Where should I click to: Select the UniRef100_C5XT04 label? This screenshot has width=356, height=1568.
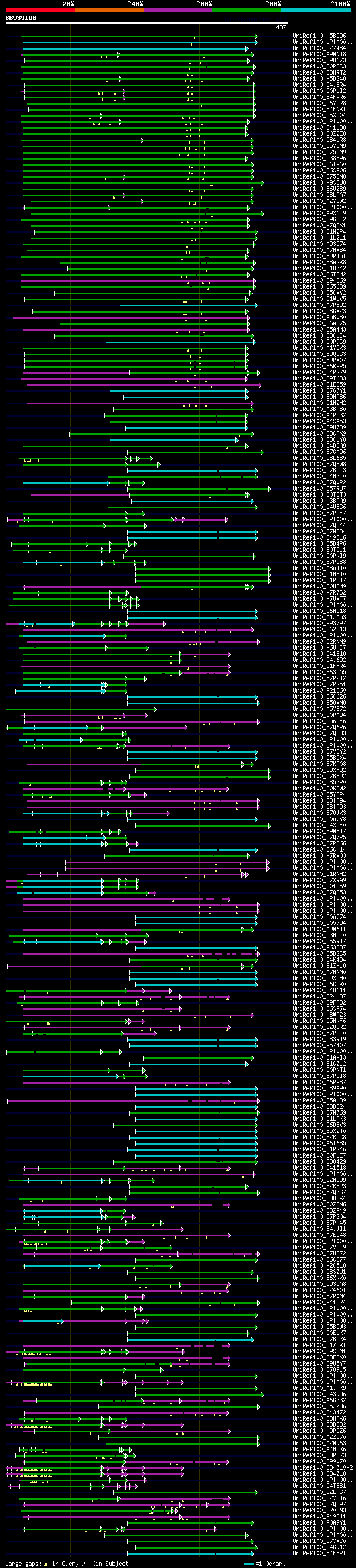coord(319,115)
